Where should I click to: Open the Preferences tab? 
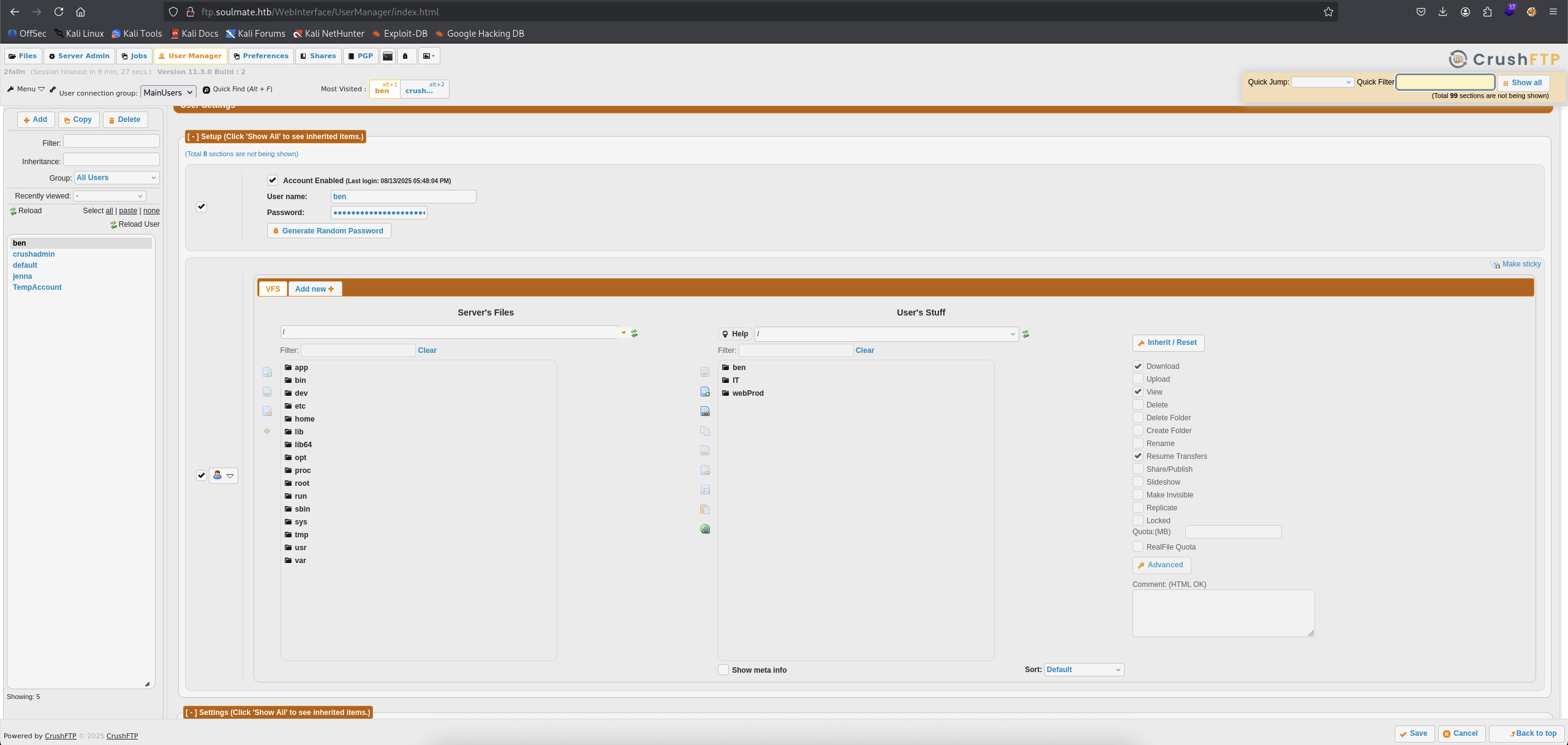coord(261,56)
